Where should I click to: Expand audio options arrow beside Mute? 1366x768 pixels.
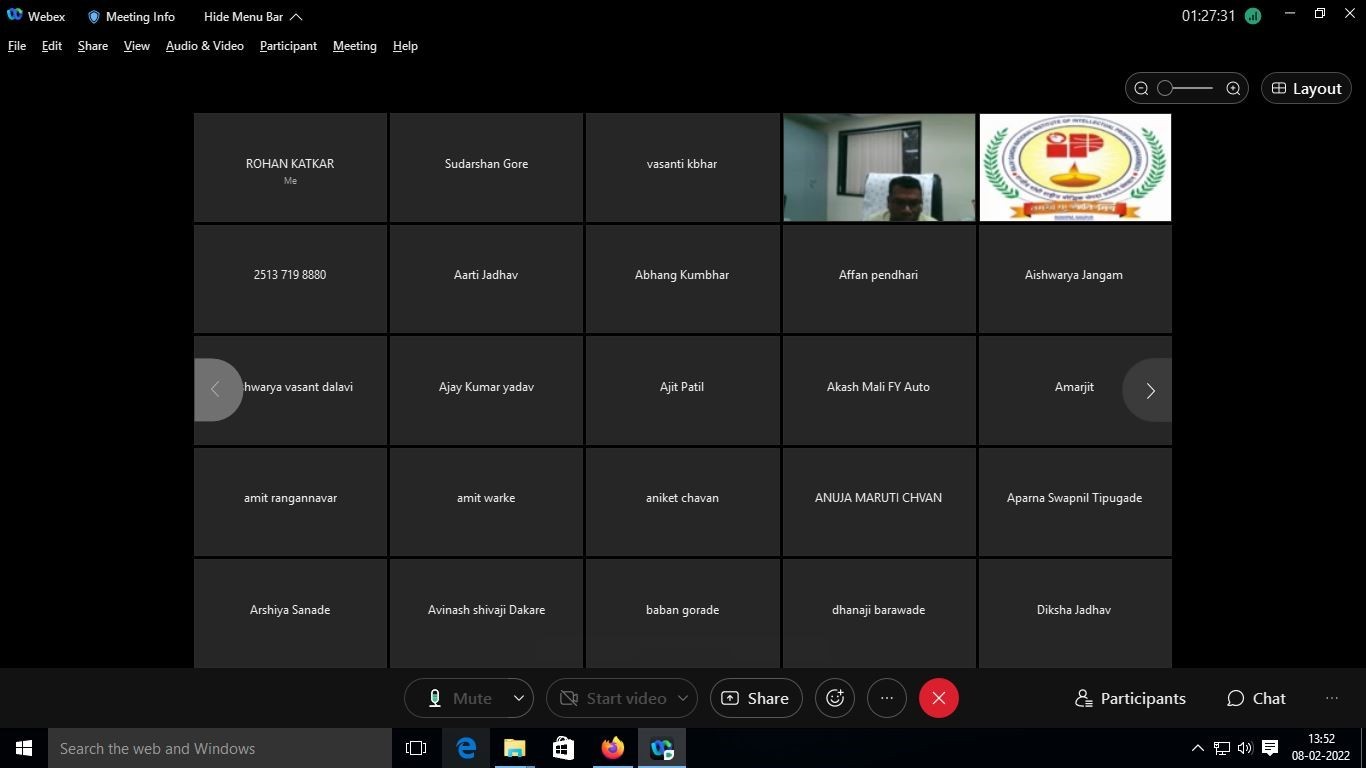(x=519, y=698)
